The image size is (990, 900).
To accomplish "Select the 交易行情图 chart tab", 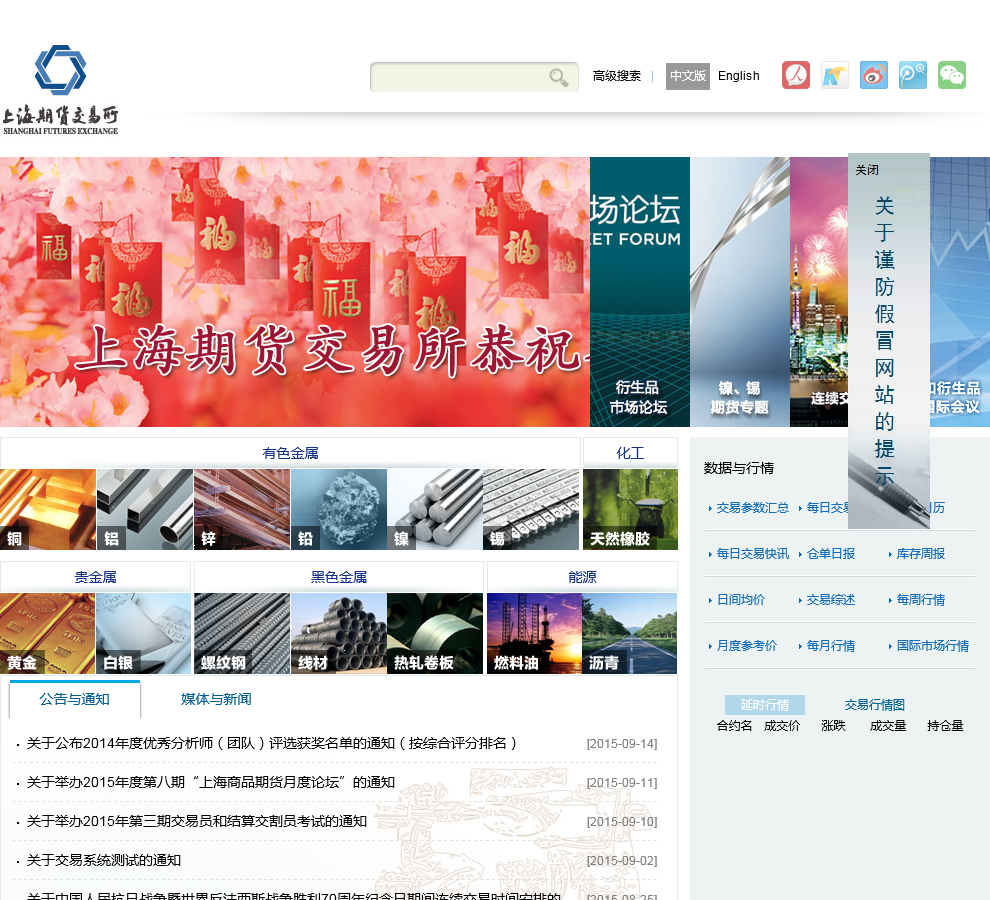I will [x=874, y=705].
